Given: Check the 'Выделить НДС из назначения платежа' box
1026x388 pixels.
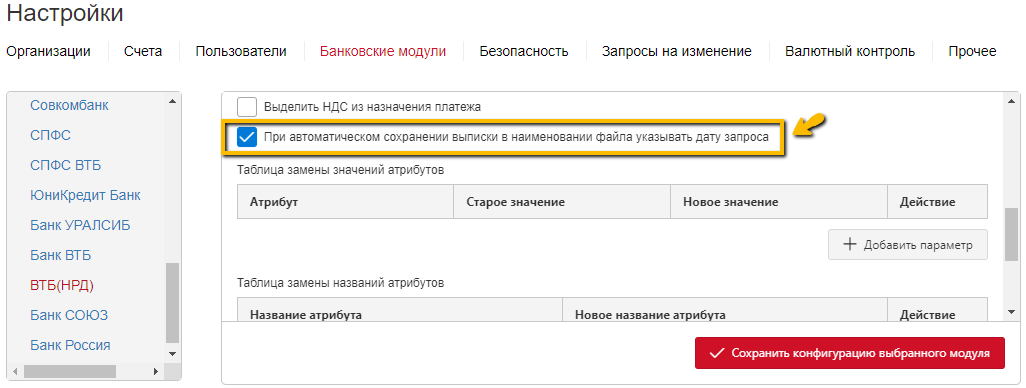Looking at the screenshot, I should pyautogui.click(x=247, y=107).
